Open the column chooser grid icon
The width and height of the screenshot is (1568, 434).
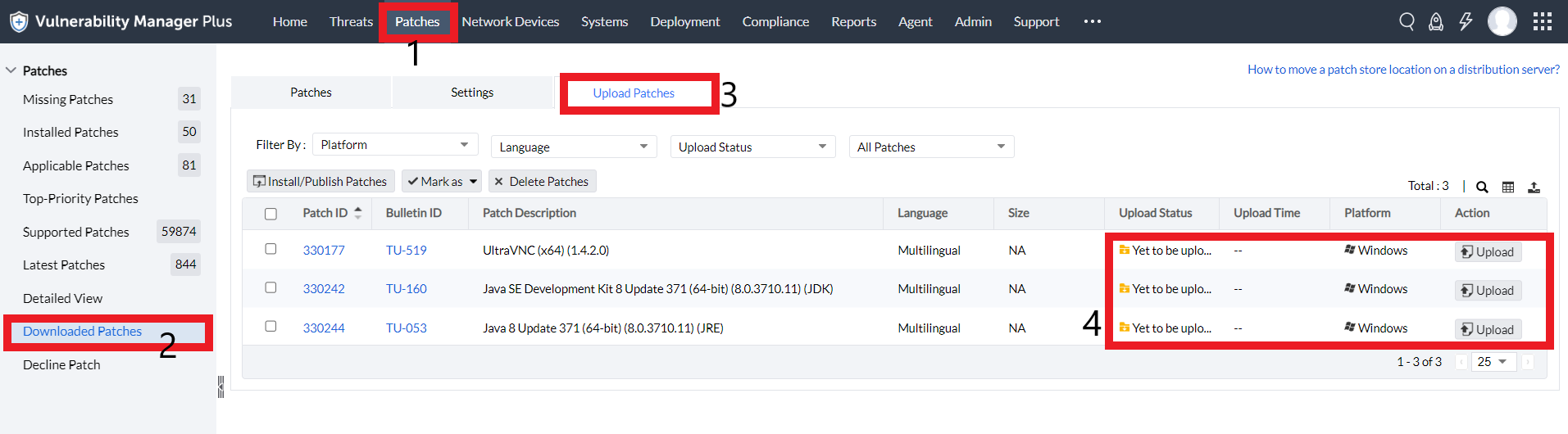(x=1508, y=187)
